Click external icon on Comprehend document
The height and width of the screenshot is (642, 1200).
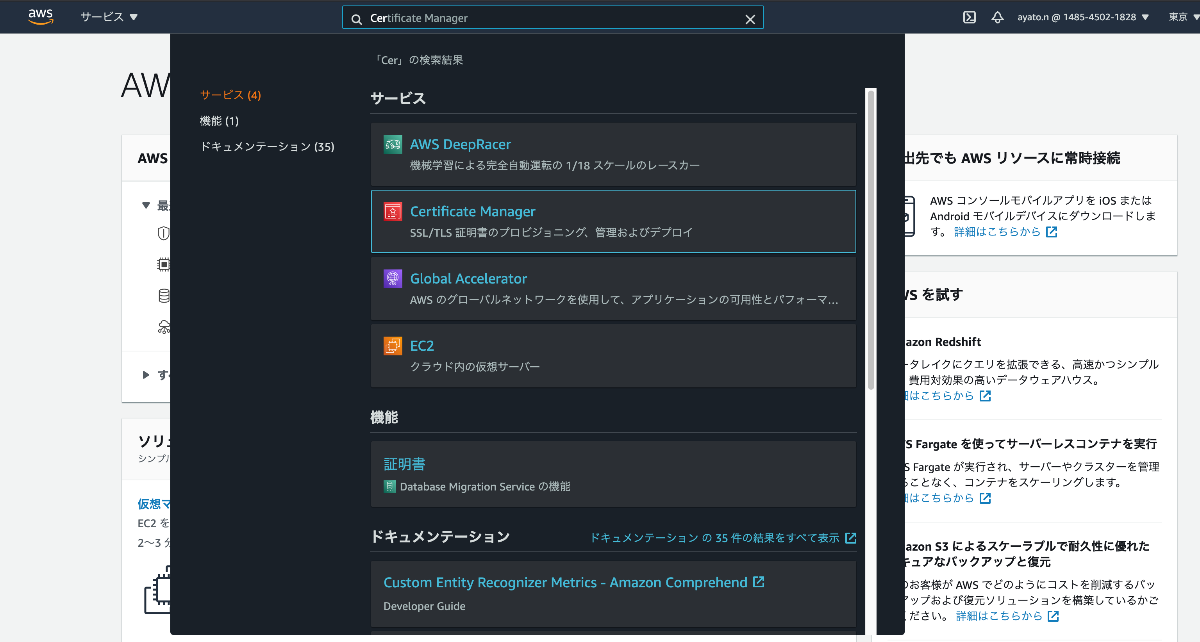pyautogui.click(x=758, y=582)
